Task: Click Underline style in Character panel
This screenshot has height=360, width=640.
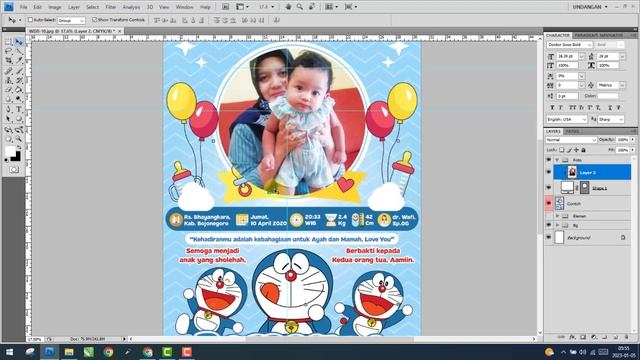Action: pyautogui.click(x=610, y=108)
